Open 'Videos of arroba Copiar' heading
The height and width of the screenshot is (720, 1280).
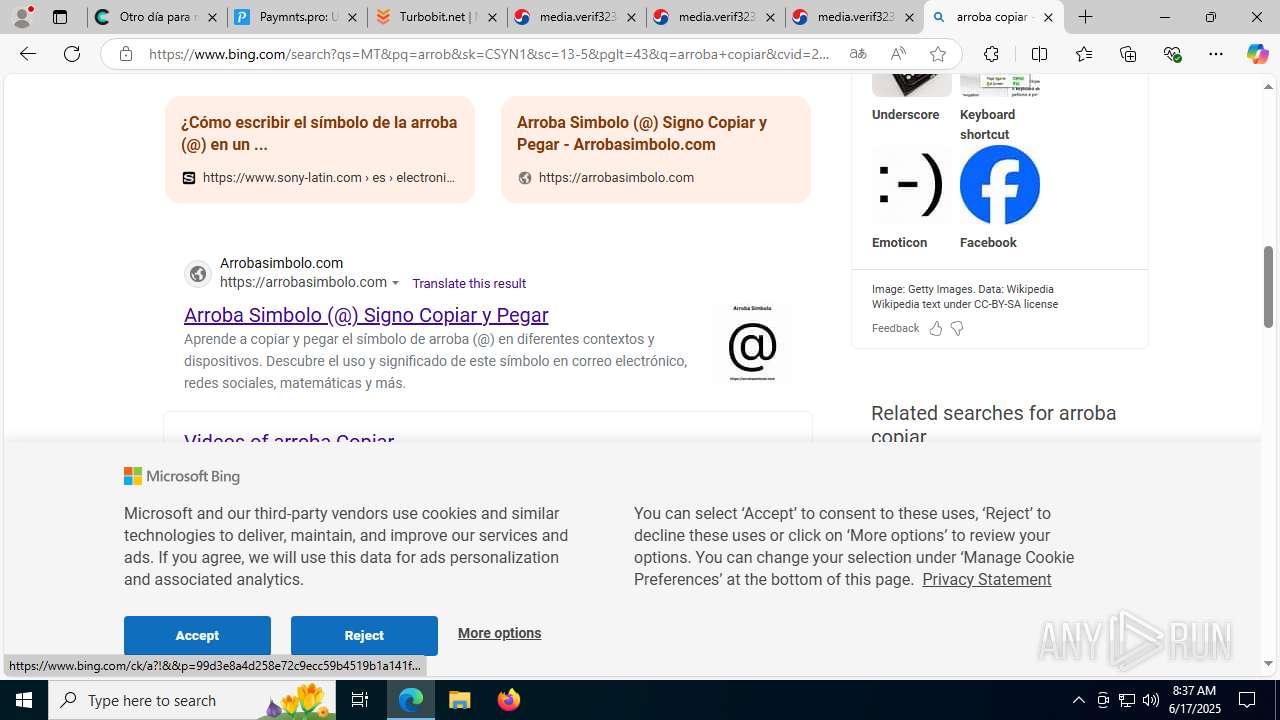coord(289,442)
